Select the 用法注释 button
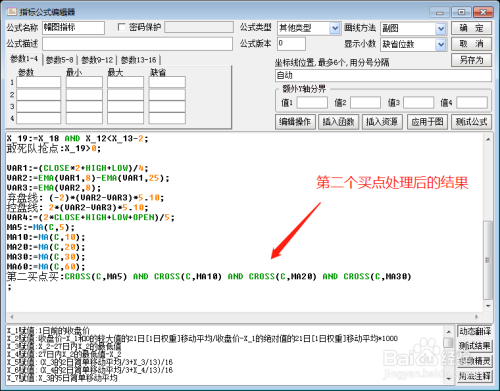The image size is (500, 391). (475, 376)
